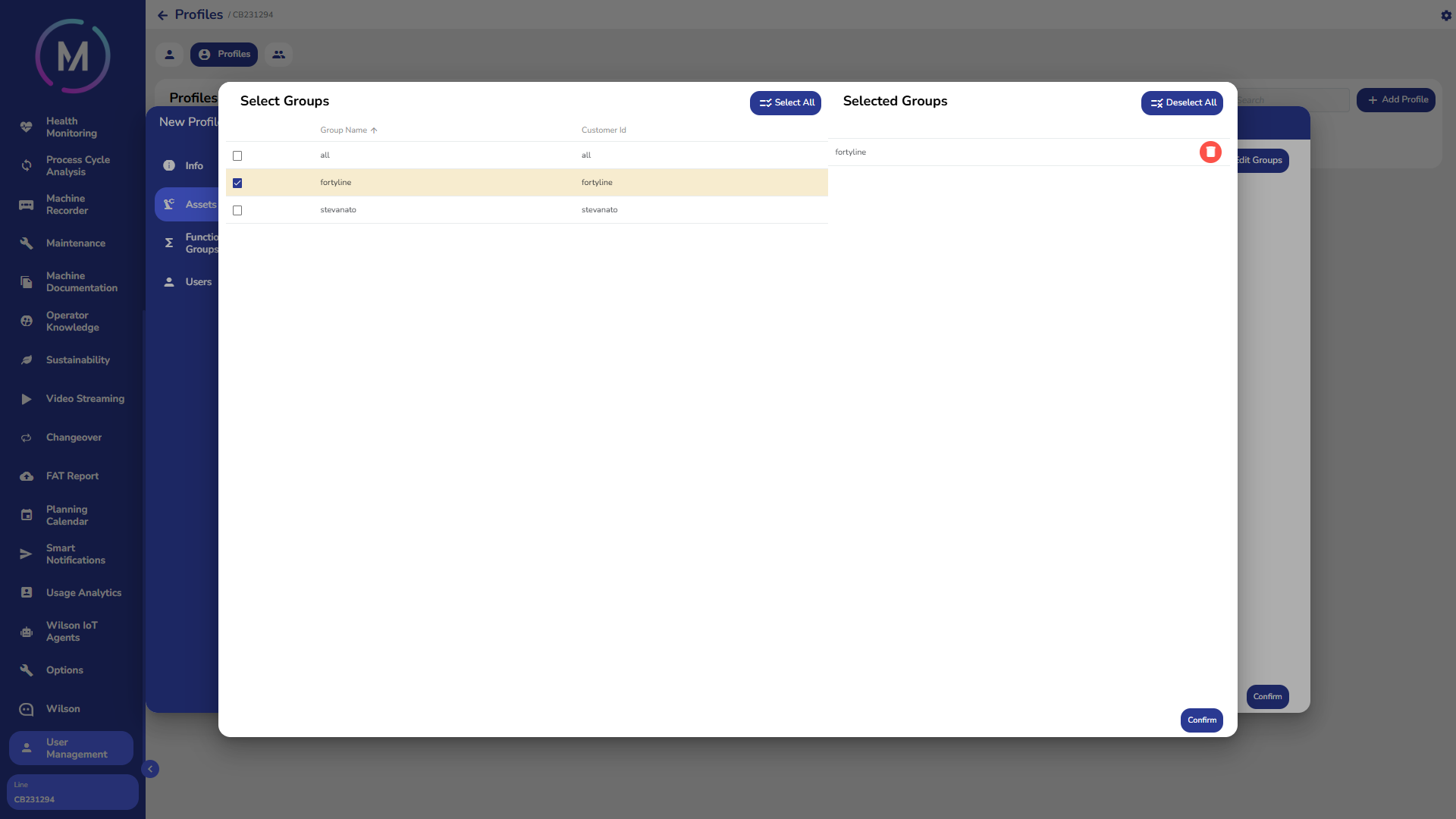The image size is (1456, 819).
Task: Open the FAT Report page
Action: click(x=72, y=476)
